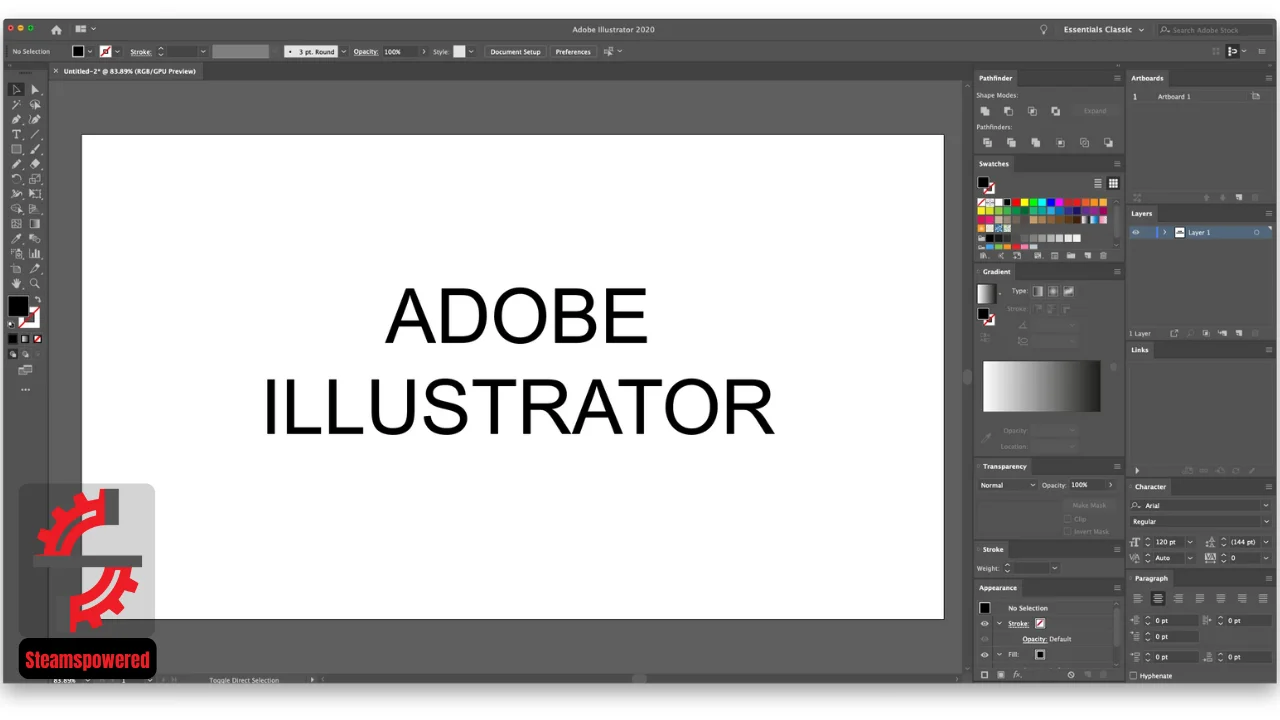This screenshot has height=720, width=1280.
Task: Align paragraph text left
Action: (1137, 598)
